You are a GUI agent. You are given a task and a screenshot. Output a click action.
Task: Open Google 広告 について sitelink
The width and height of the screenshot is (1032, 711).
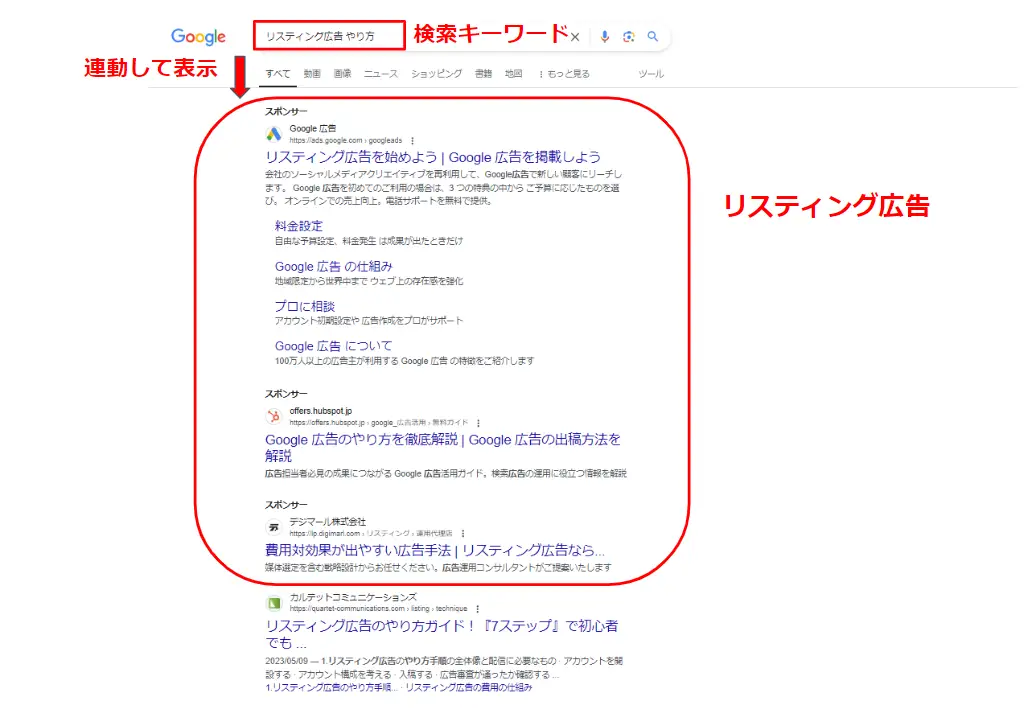[334, 346]
